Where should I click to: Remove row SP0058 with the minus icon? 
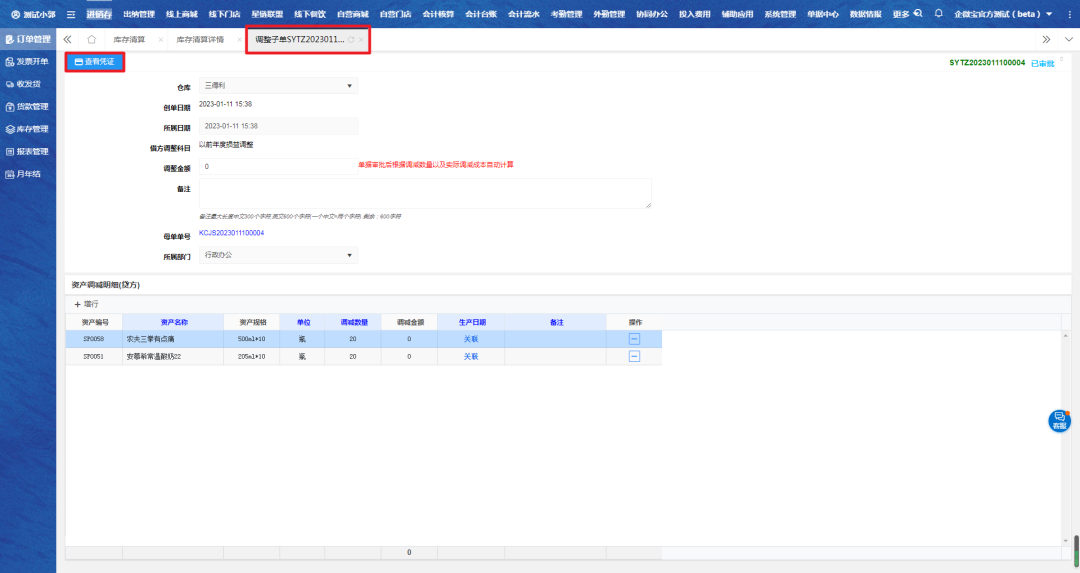point(634,339)
